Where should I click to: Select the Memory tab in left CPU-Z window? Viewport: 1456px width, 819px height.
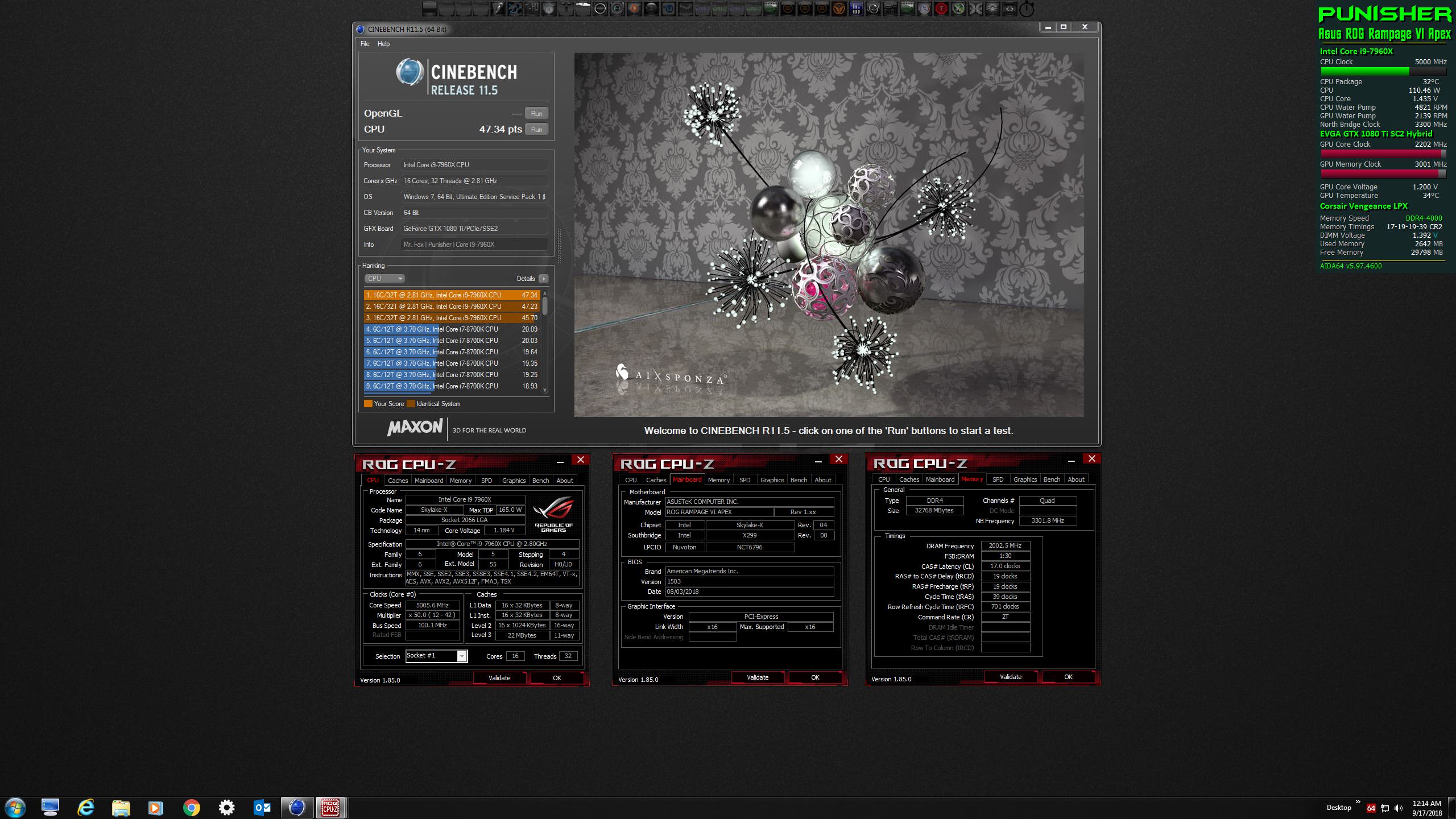pos(461,481)
